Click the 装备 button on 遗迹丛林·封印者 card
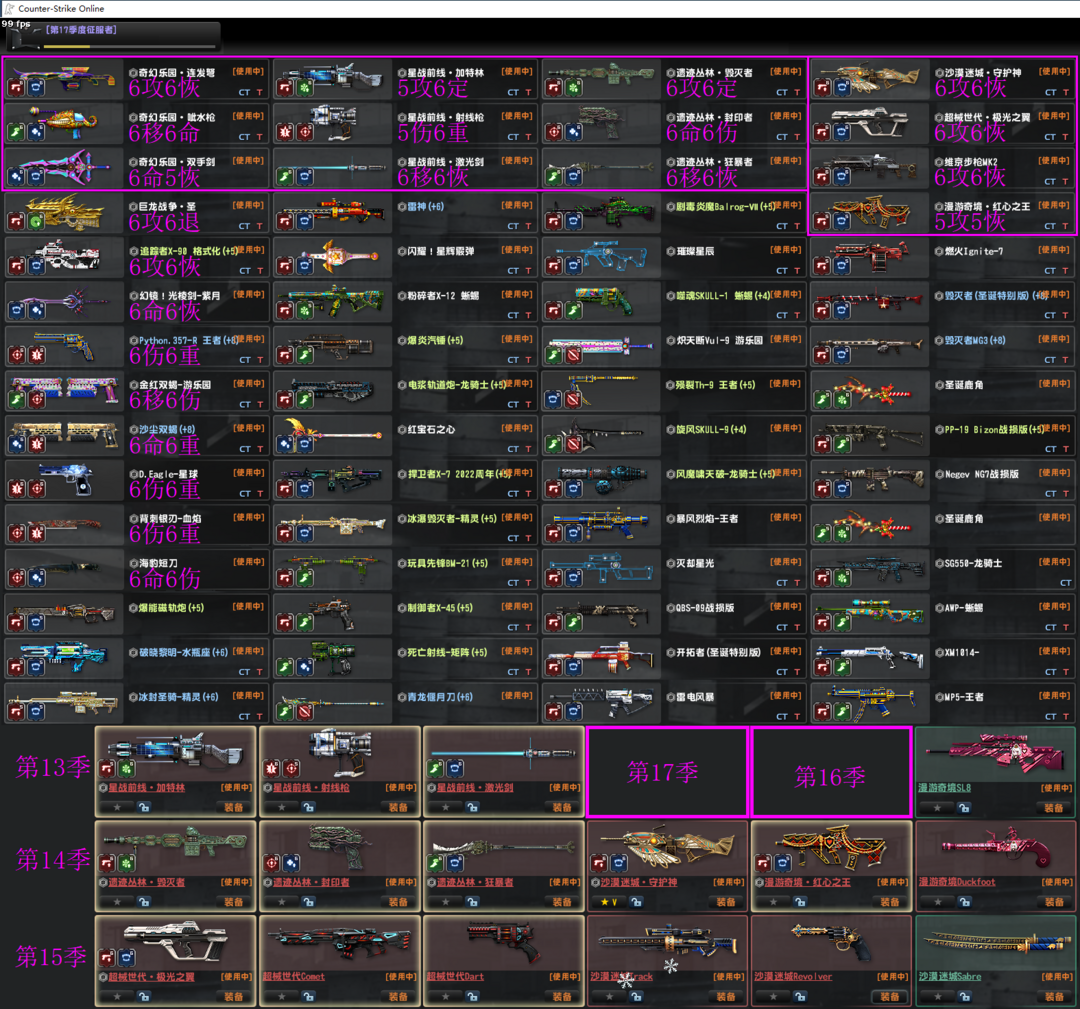 click(398, 902)
